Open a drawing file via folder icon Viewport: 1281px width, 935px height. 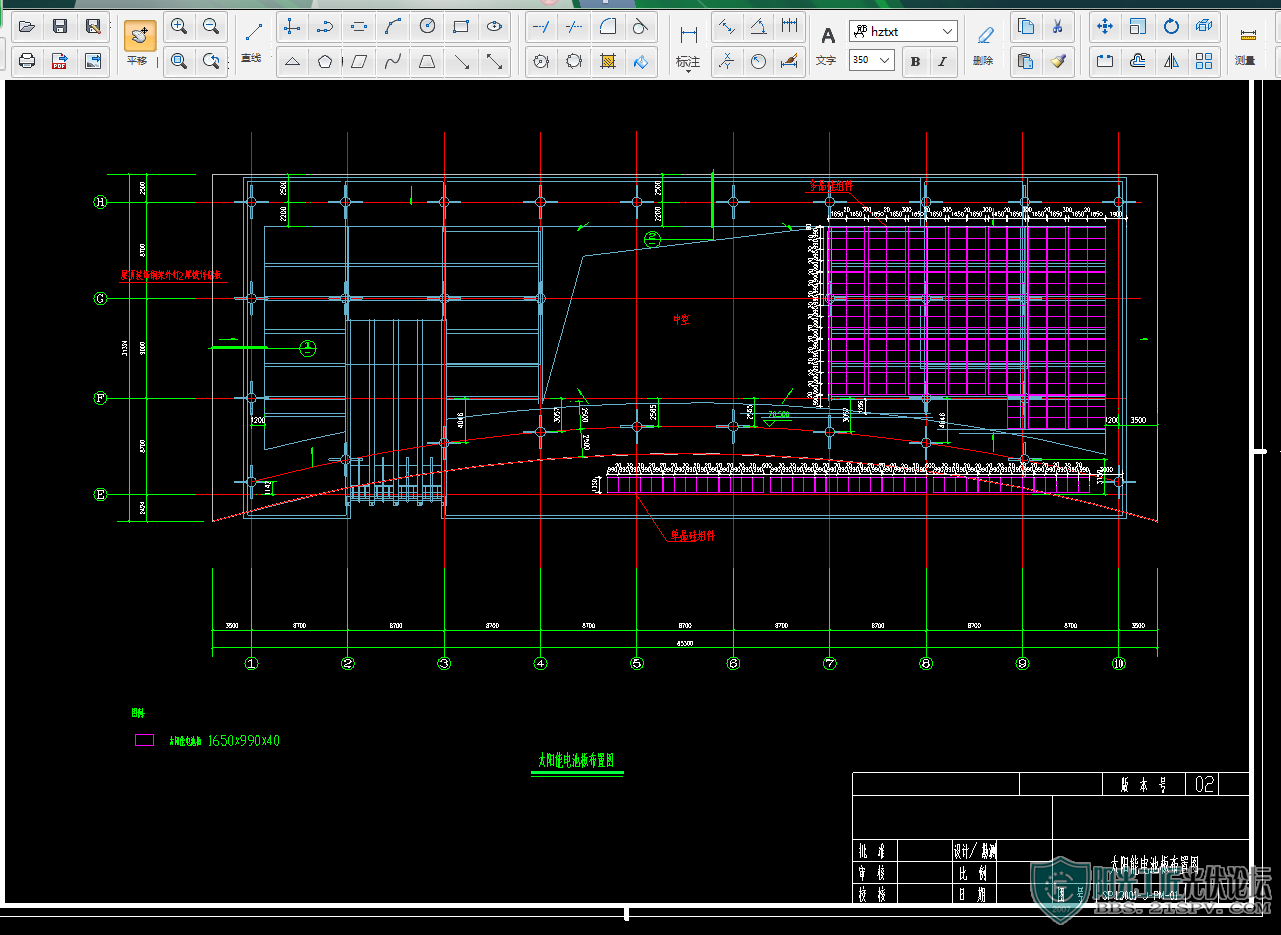point(27,27)
